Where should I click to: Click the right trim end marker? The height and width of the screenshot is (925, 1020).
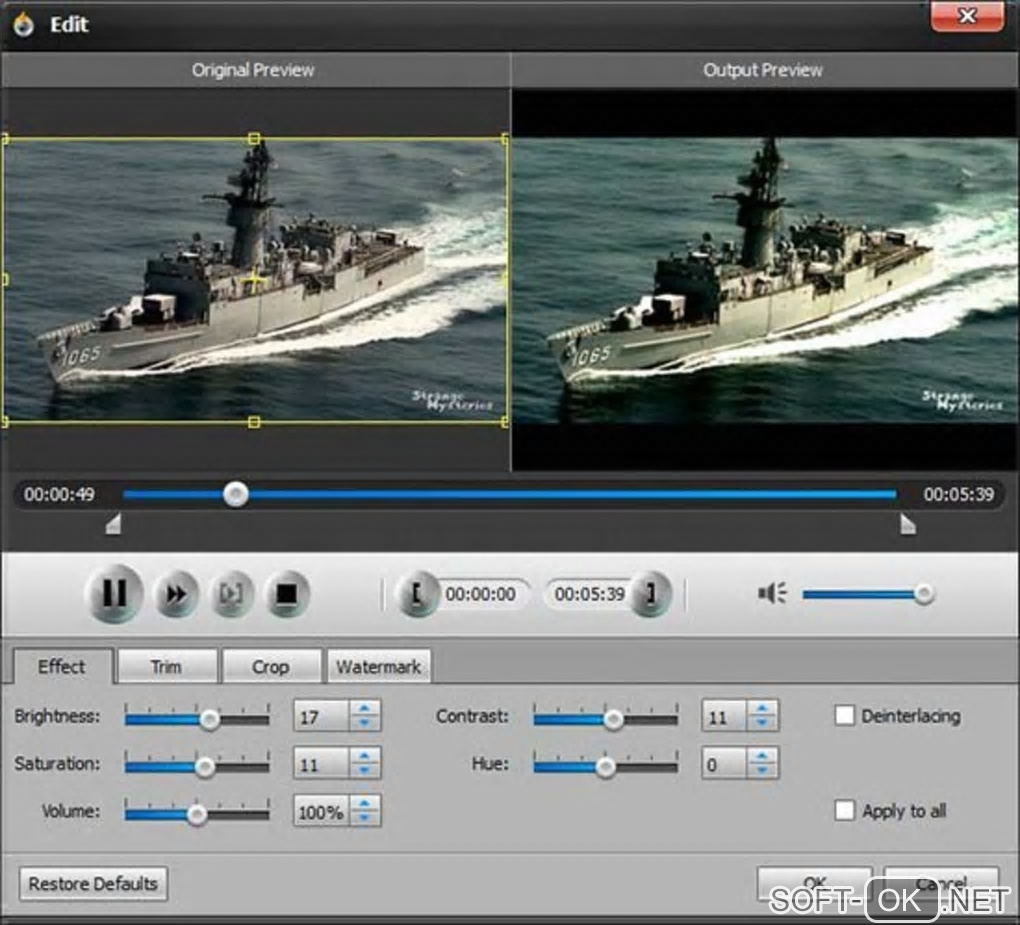pos(907,524)
